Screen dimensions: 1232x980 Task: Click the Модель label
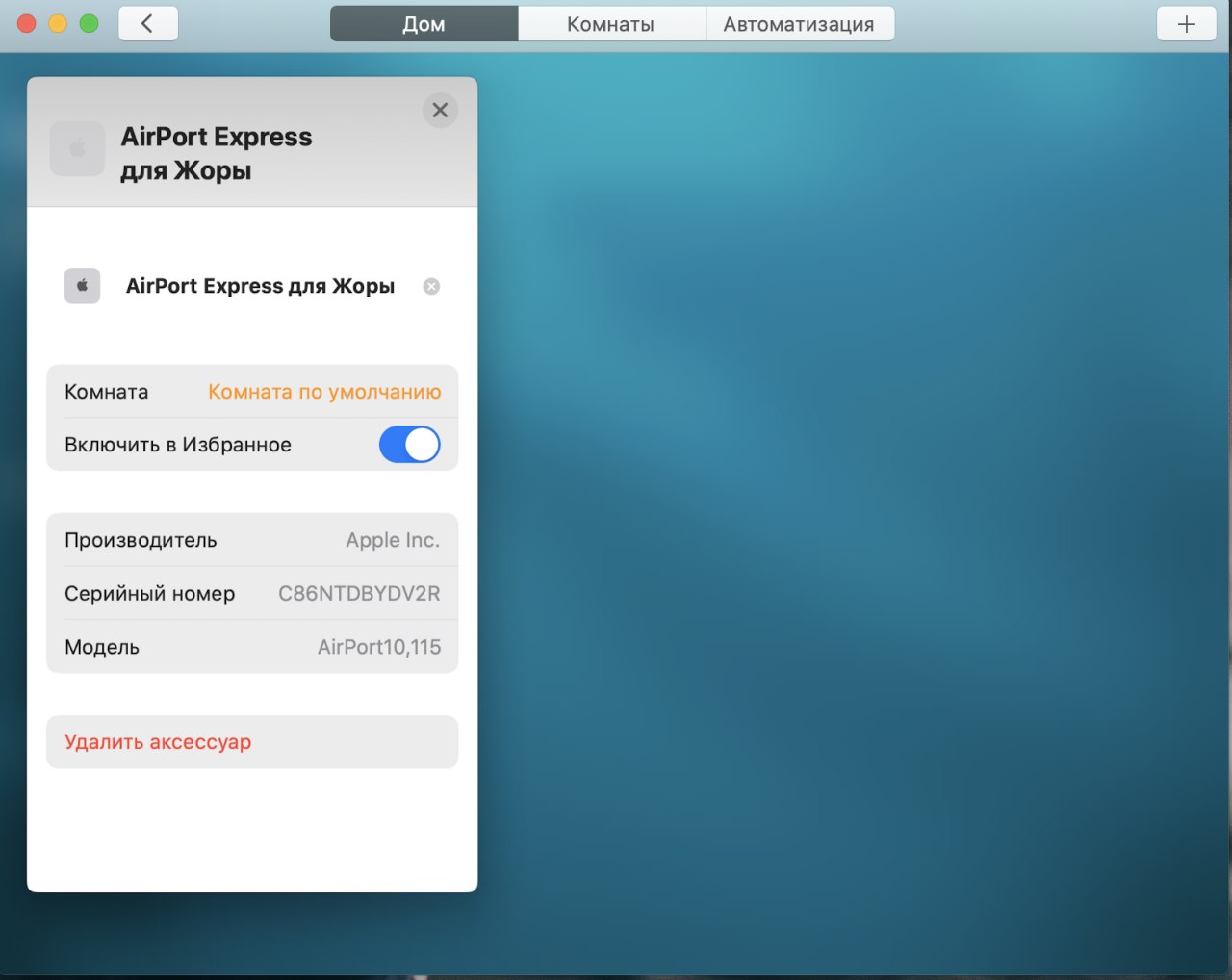pyautogui.click(x=102, y=647)
